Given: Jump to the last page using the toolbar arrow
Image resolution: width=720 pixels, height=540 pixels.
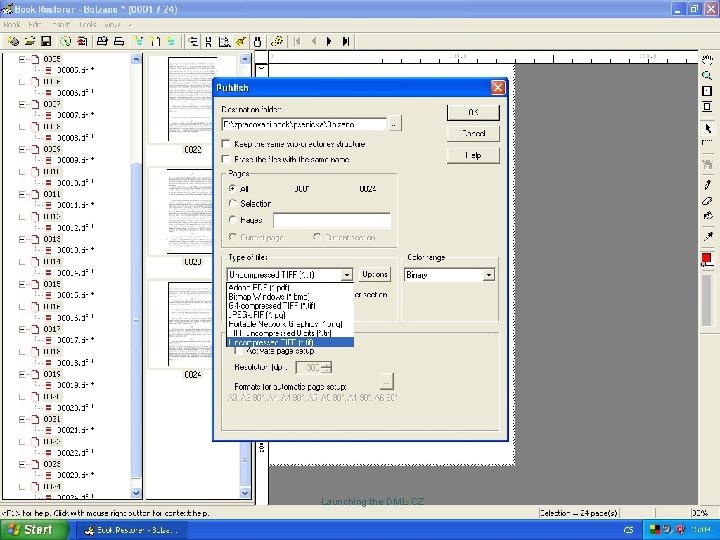Looking at the screenshot, I should 346,41.
